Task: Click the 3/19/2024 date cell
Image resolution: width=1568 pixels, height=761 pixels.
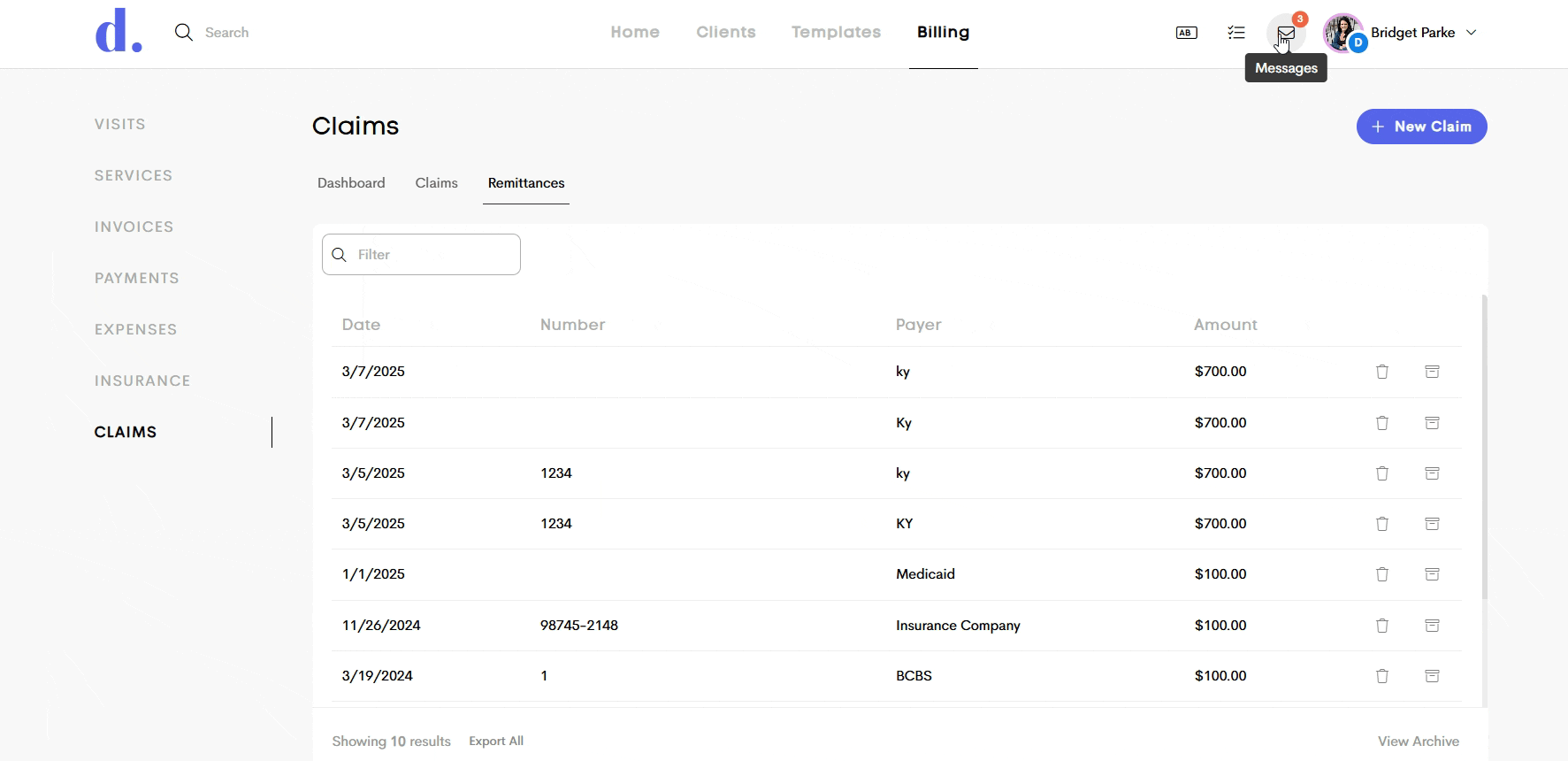Action: pyautogui.click(x=378, y=676)
